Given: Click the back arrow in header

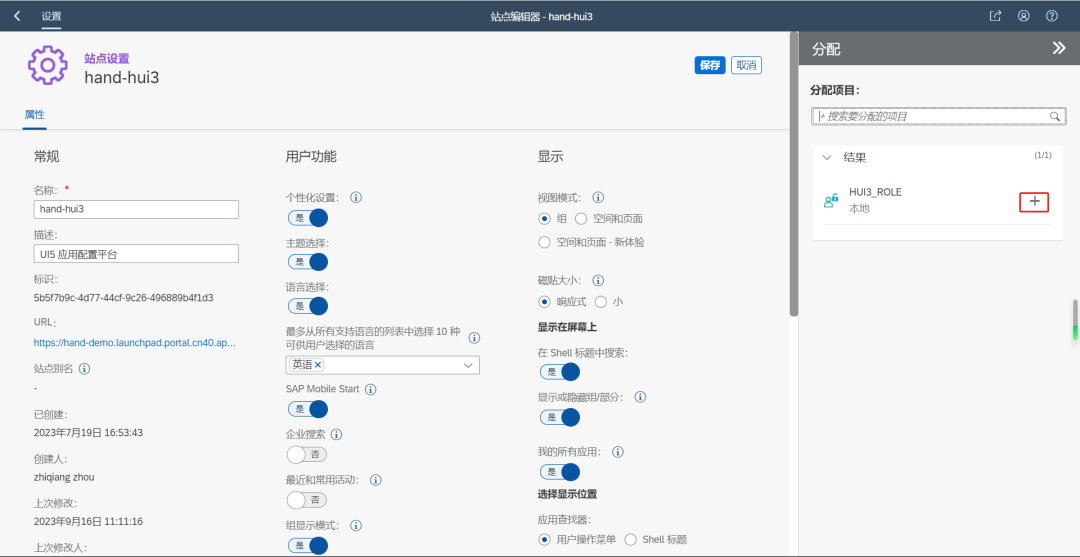Looking at the screenshot, I should [17, 15].
